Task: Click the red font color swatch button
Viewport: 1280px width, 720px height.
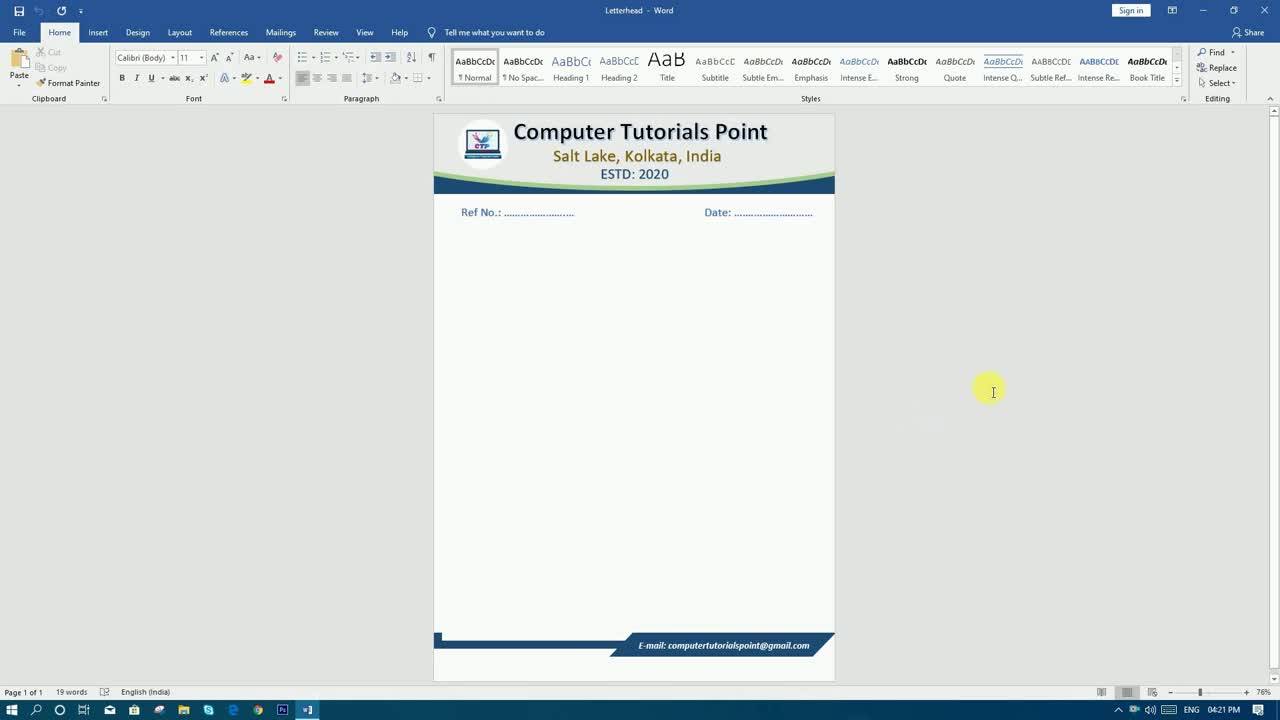Action: coord(269,78)
